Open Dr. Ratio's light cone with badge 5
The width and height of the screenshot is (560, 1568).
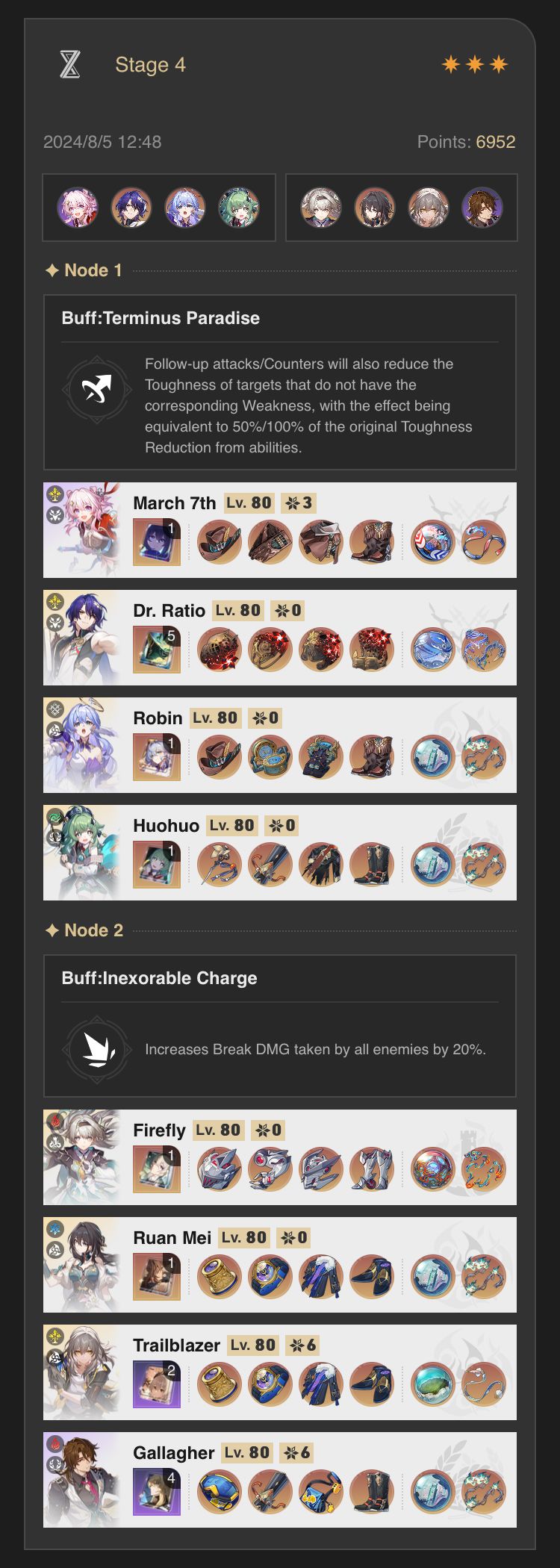coord(157,650)
